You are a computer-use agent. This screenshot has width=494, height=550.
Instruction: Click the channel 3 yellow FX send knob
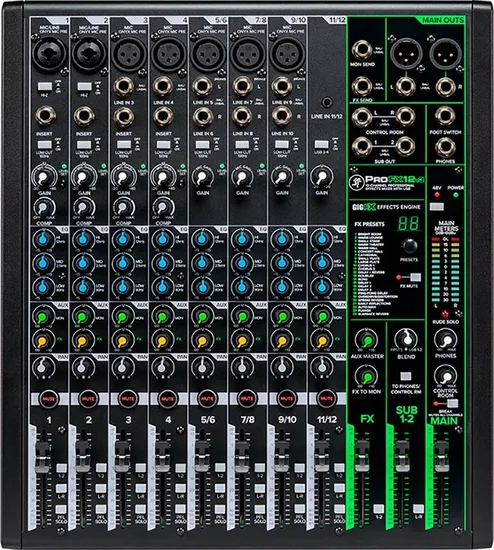tap(122, 341)
